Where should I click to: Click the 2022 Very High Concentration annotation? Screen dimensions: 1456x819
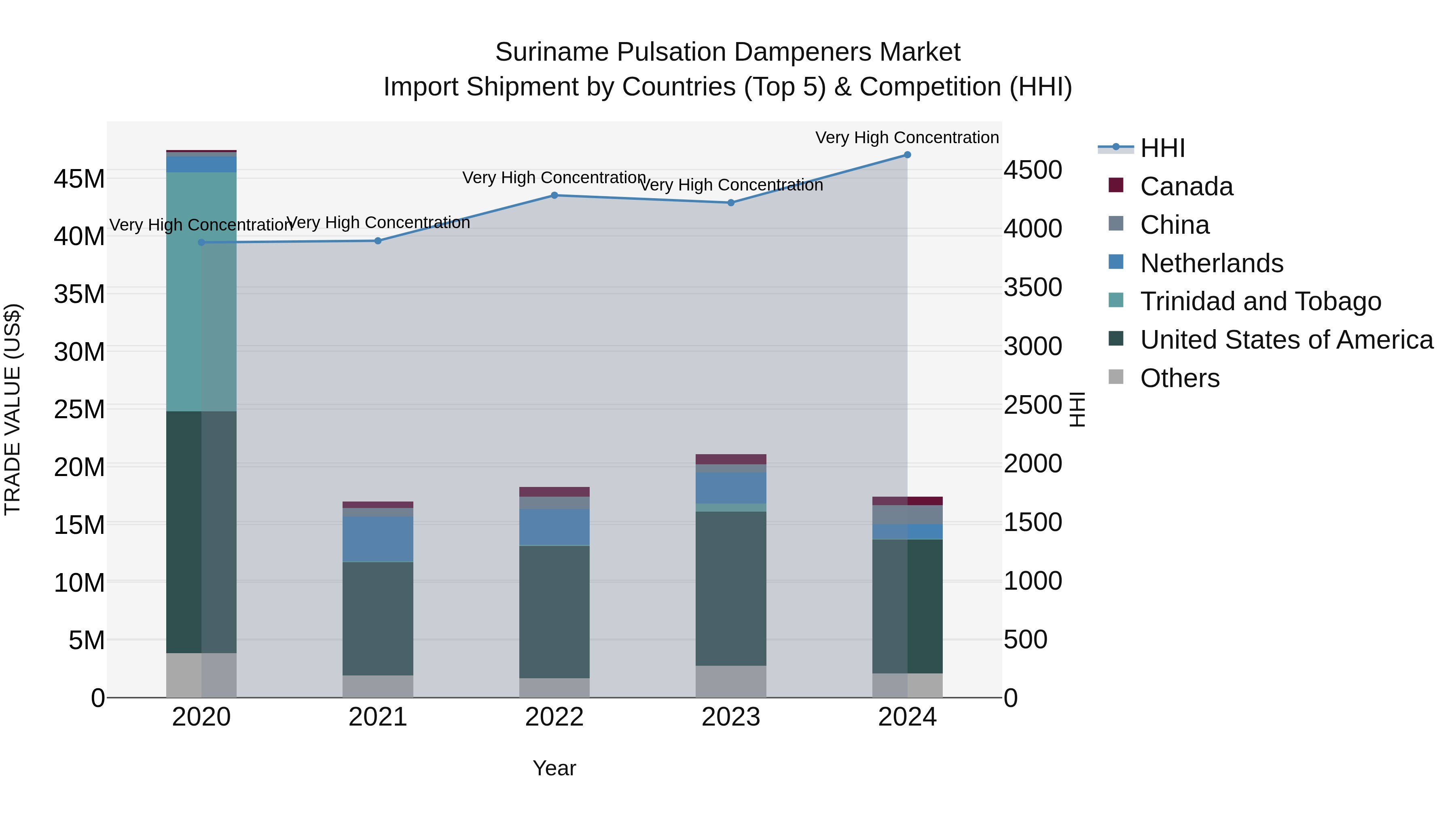click(554, 178)
